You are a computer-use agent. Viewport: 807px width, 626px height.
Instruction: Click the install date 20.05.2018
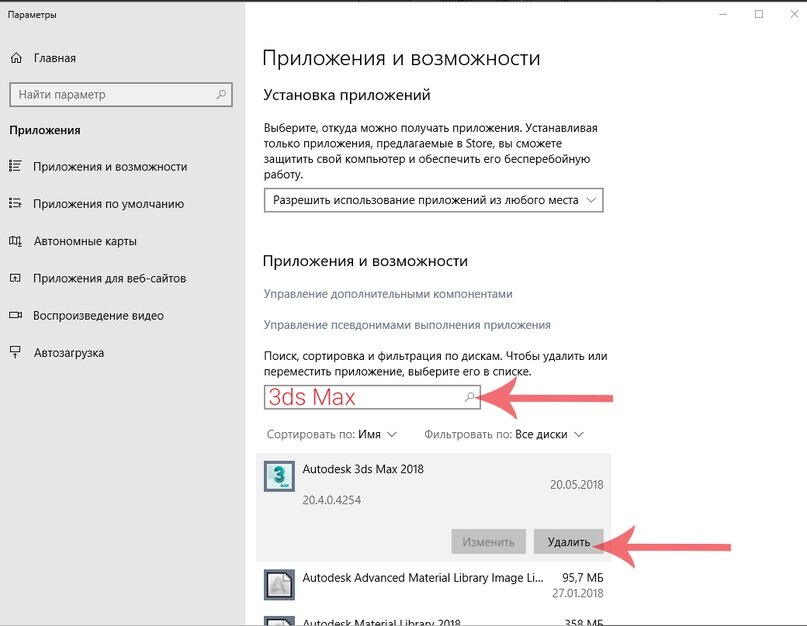576,484
